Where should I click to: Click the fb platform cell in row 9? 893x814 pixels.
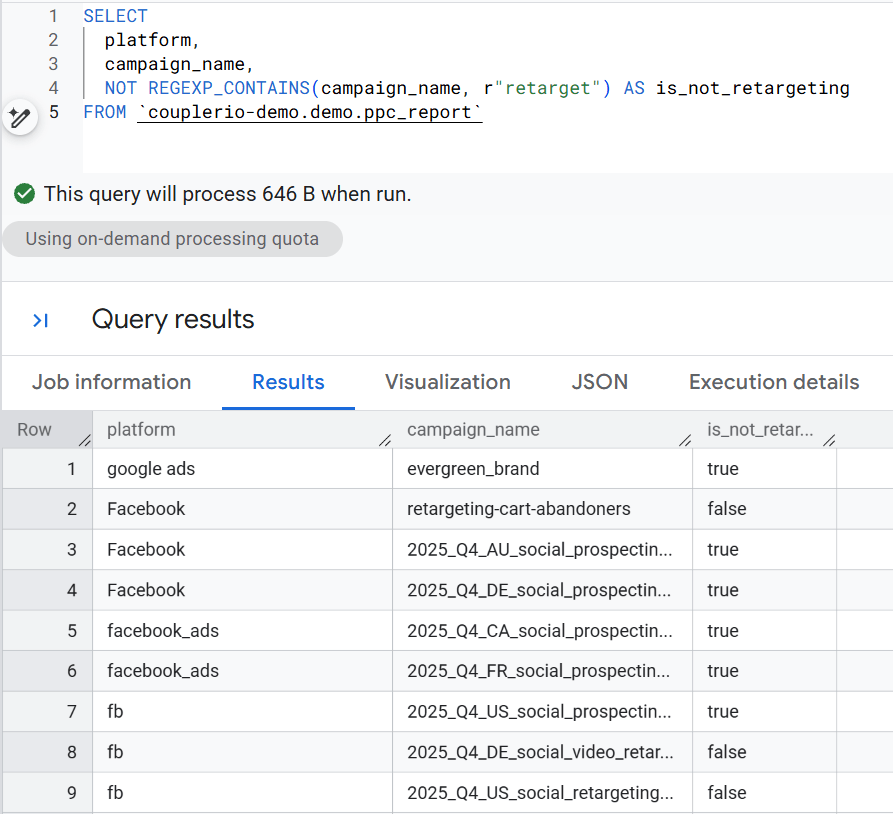242,792
